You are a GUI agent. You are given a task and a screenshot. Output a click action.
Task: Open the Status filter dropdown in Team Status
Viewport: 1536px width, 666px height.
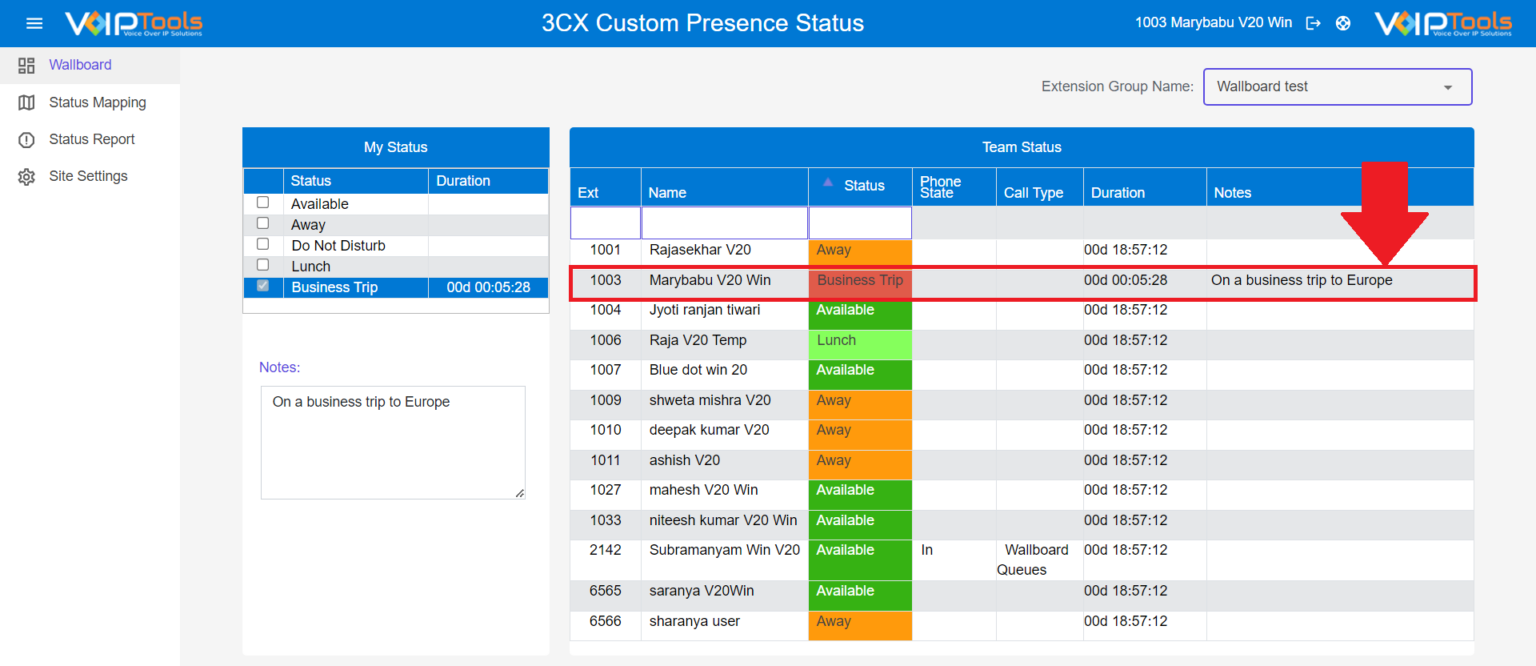(859, 222)
